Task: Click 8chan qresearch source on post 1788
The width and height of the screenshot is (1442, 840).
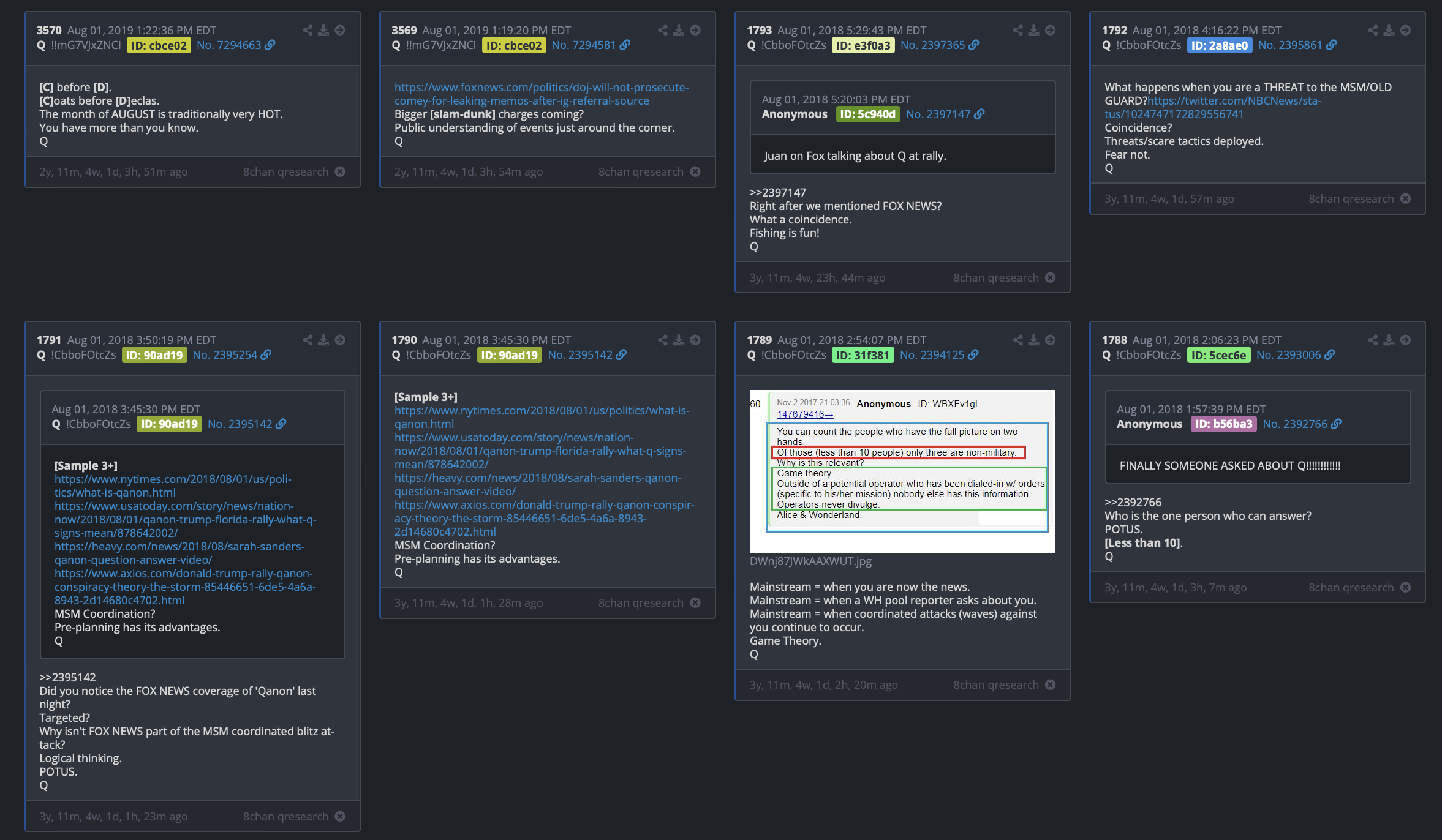Action: [1351, 588]
